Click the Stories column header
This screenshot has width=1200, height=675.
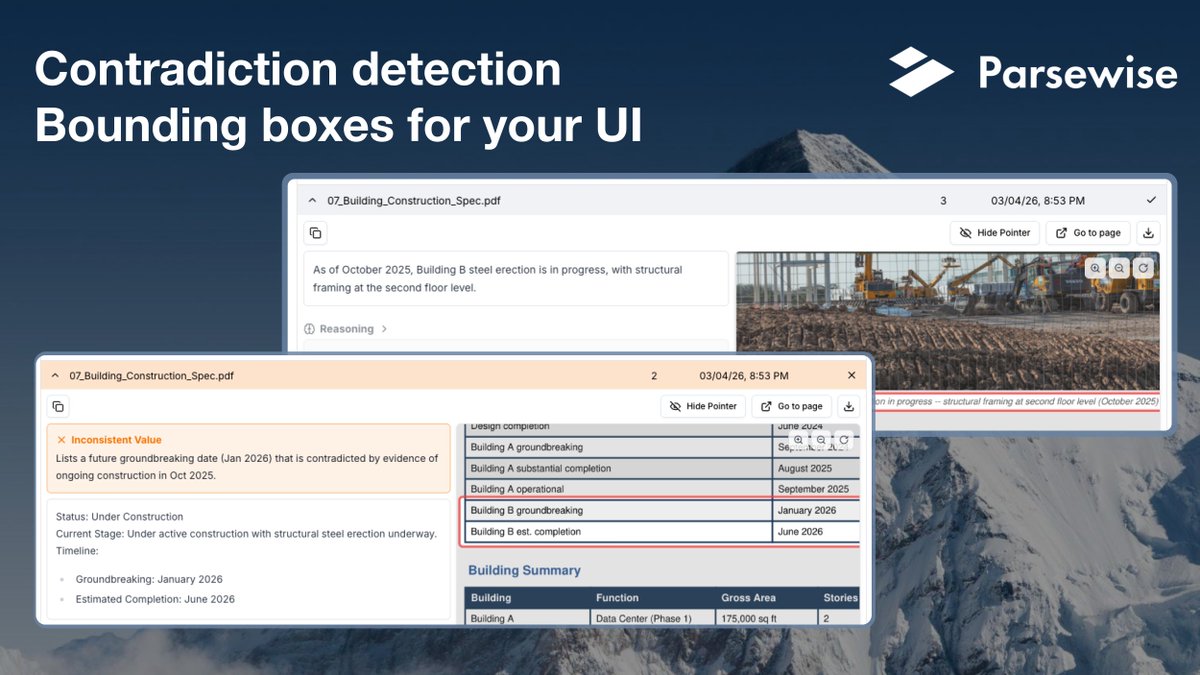[840, 598]
